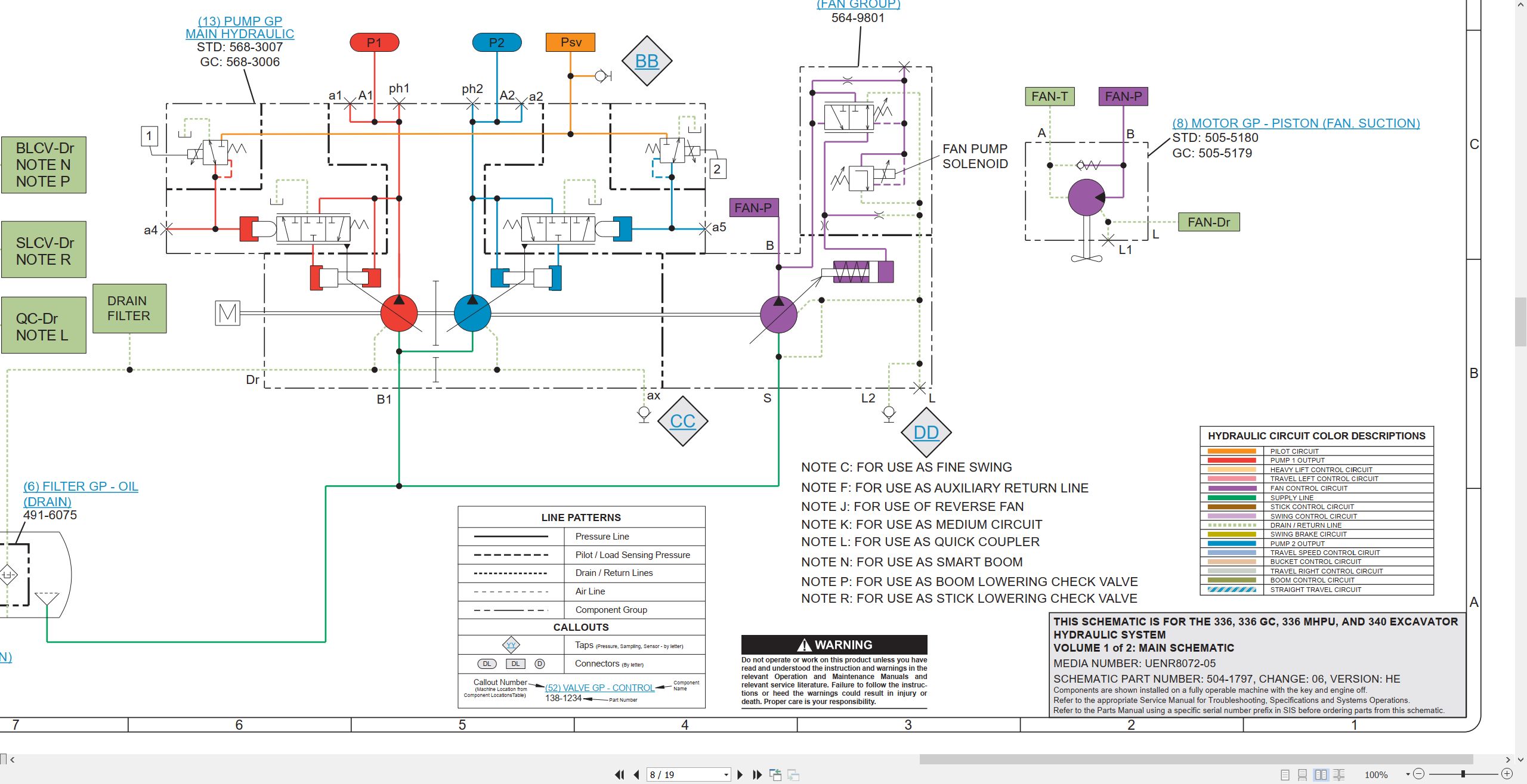Click the 'LINE PATTERNS' table heading
Screen dimensions: 1527x784
pos(581,517)
